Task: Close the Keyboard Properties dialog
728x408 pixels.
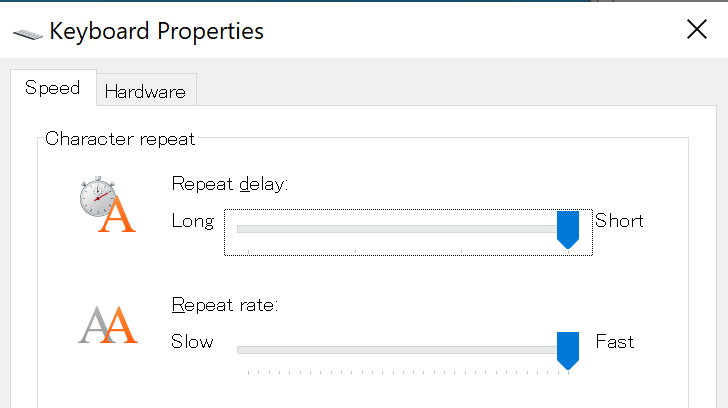Action: [x=697, y=30]
